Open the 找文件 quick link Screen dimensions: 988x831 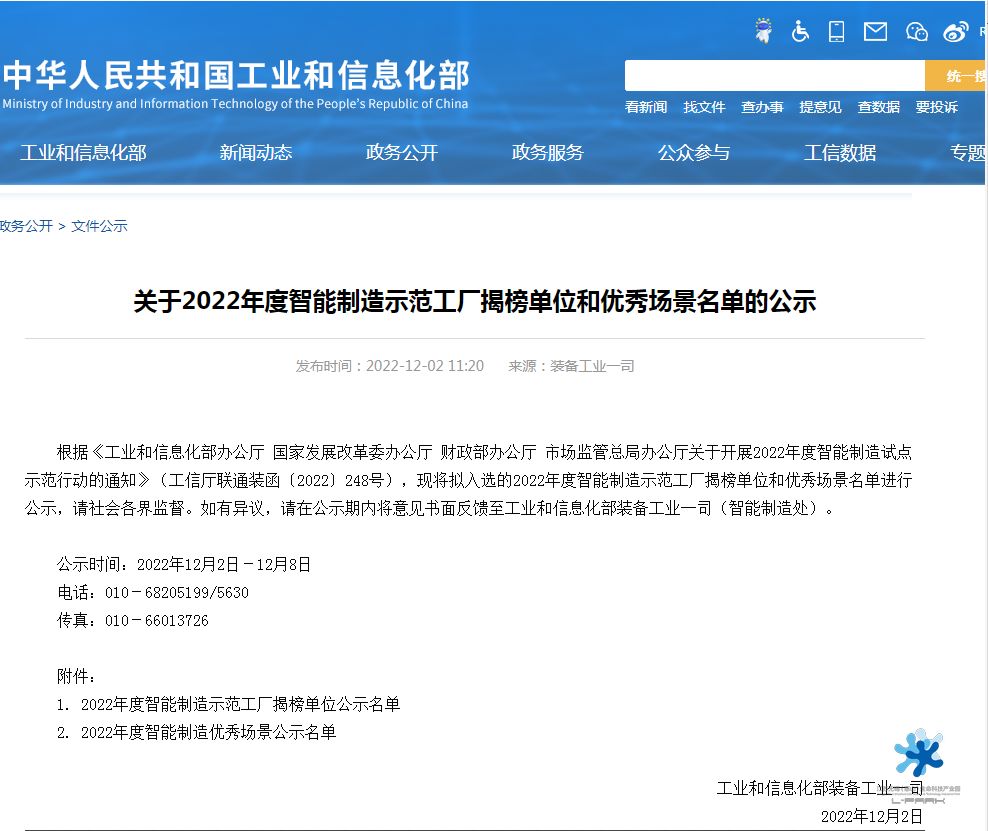click(x=704, y=107)
